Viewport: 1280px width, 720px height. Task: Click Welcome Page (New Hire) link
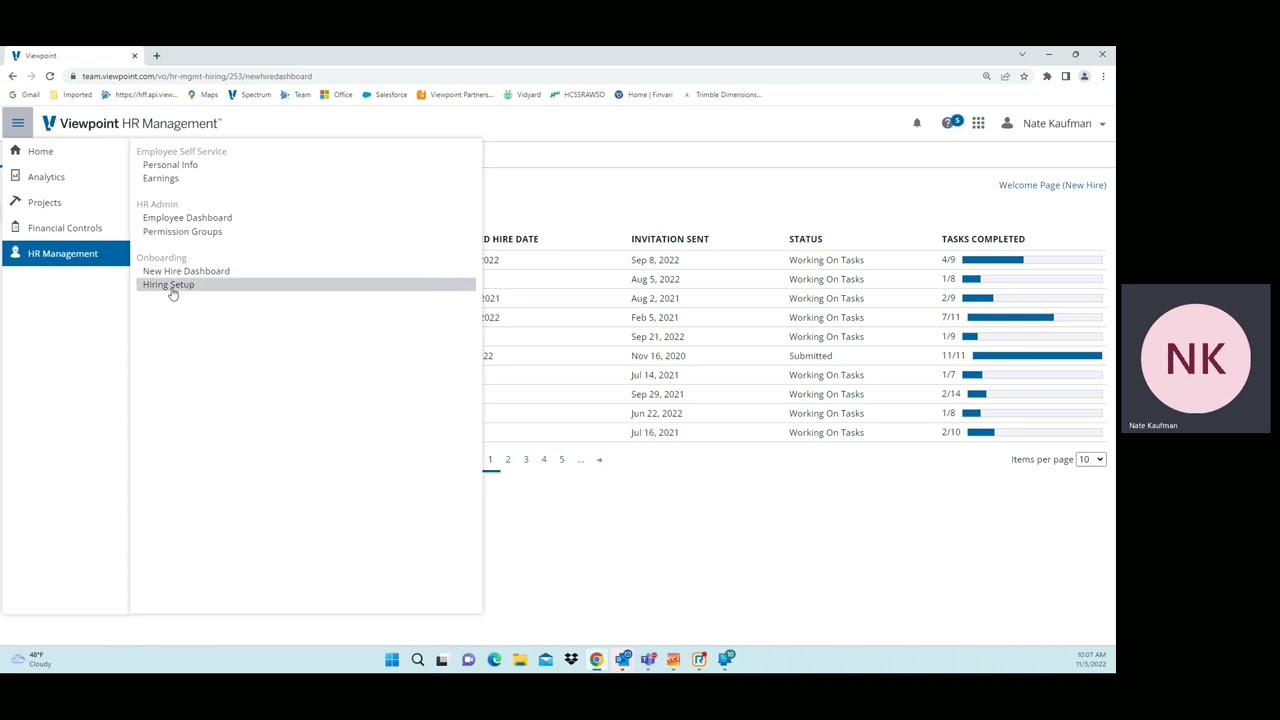(1052, 185)
